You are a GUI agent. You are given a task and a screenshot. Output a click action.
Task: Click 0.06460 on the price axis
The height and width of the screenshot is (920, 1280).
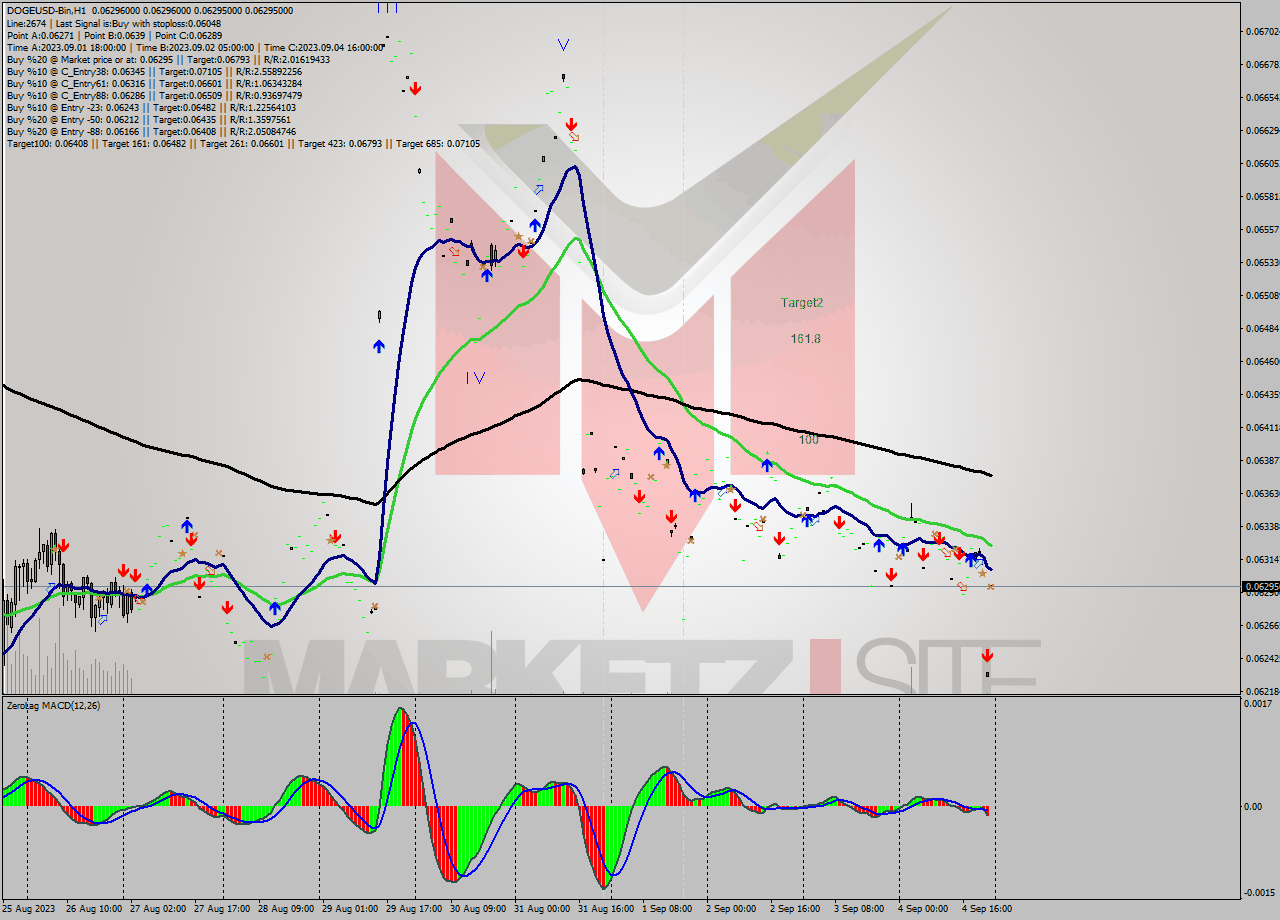click(x=1261, y=361)
